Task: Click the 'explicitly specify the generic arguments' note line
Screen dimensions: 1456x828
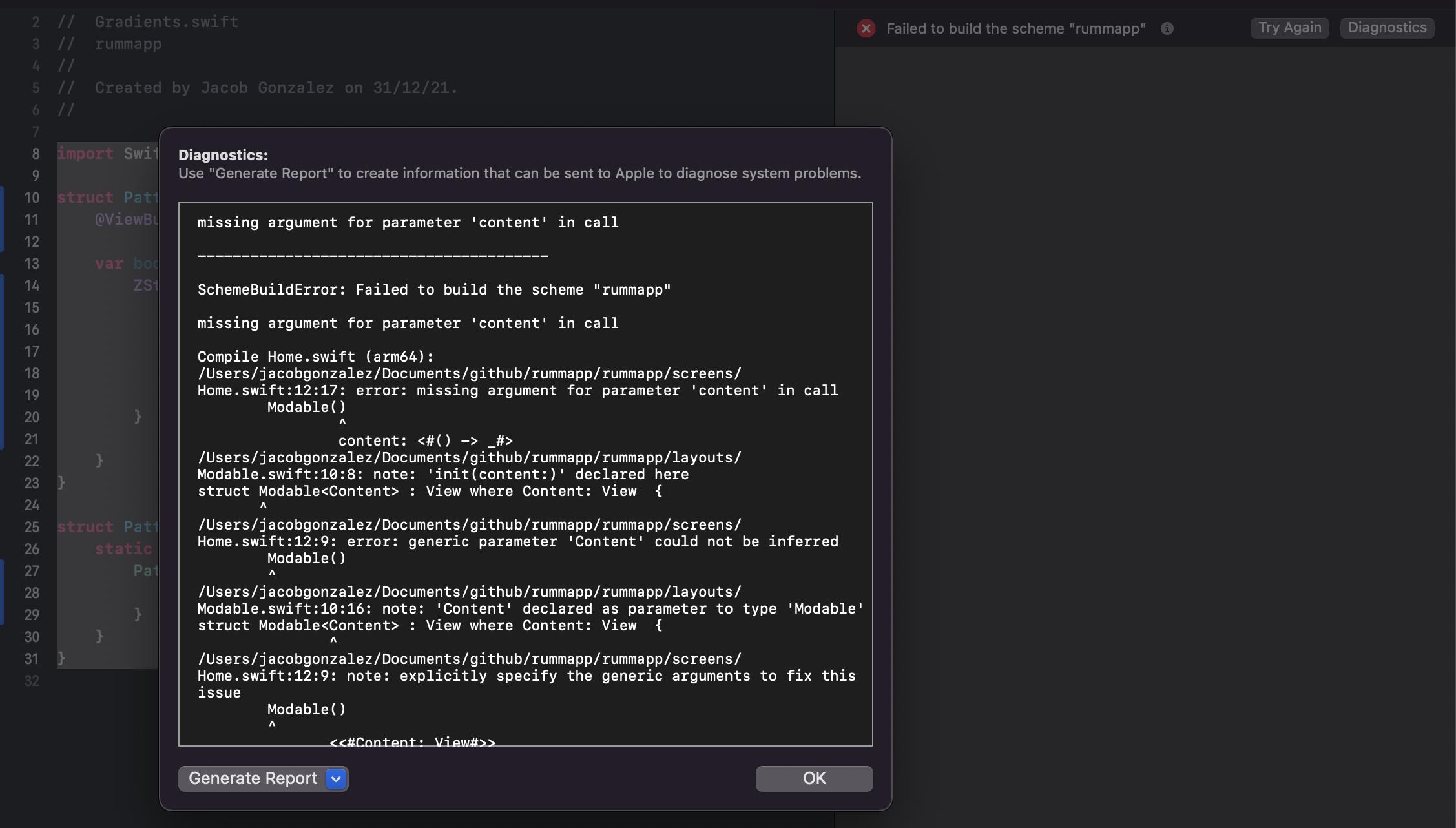Action: (526, 684)
